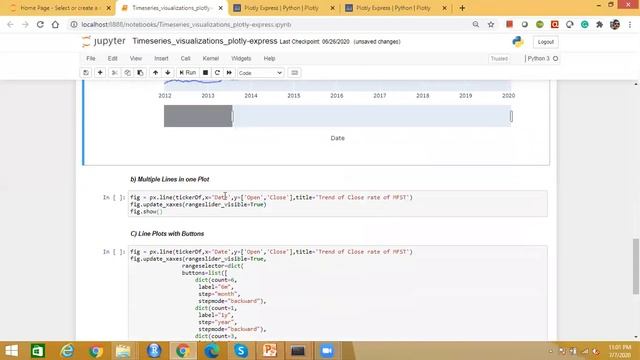This screenshot has height=360, width=640.
Task: Click the Multiple Lines code cell
Action: coord(338,204)
